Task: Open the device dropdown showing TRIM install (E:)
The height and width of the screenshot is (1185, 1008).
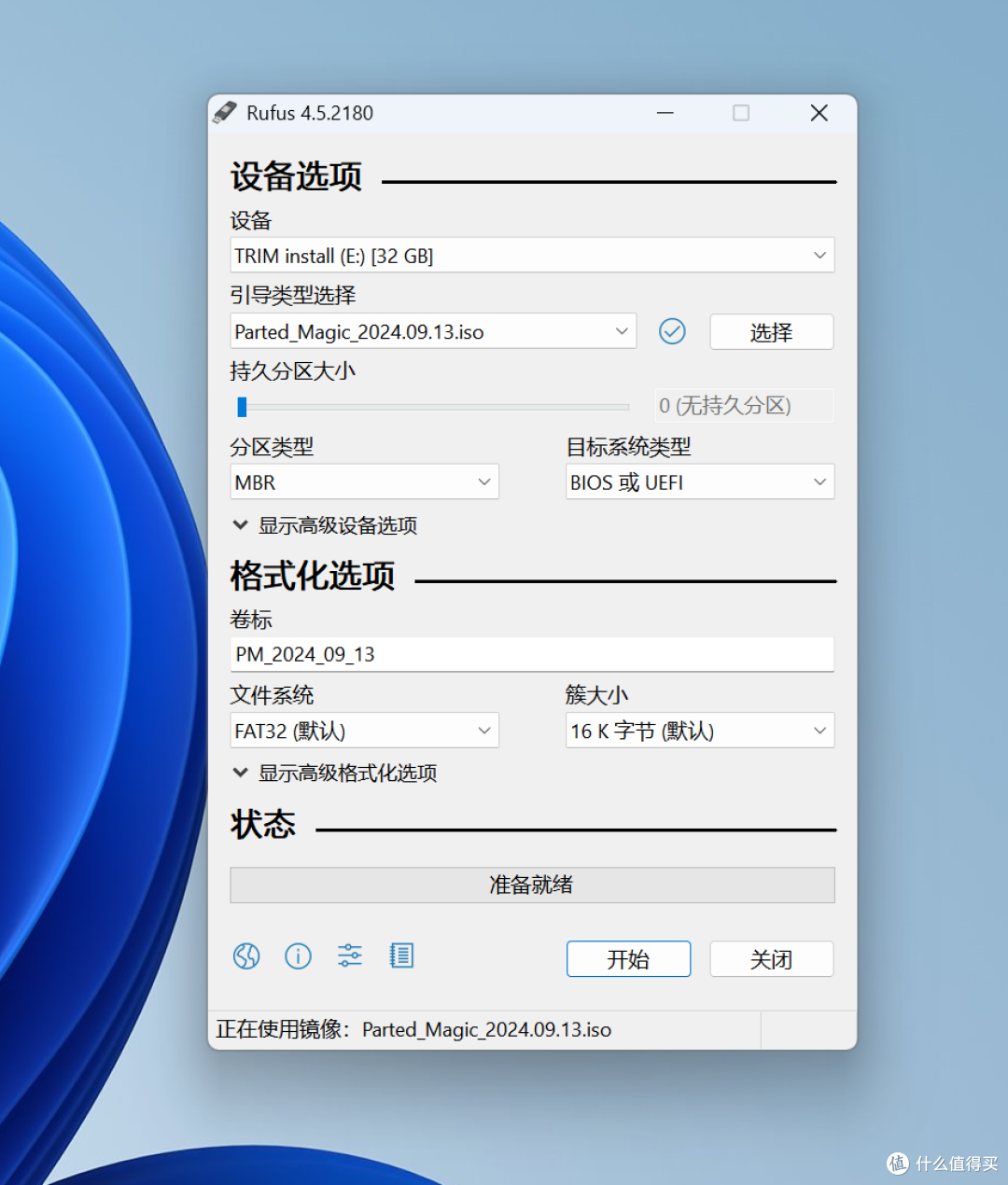Action: tap(532, 255)
